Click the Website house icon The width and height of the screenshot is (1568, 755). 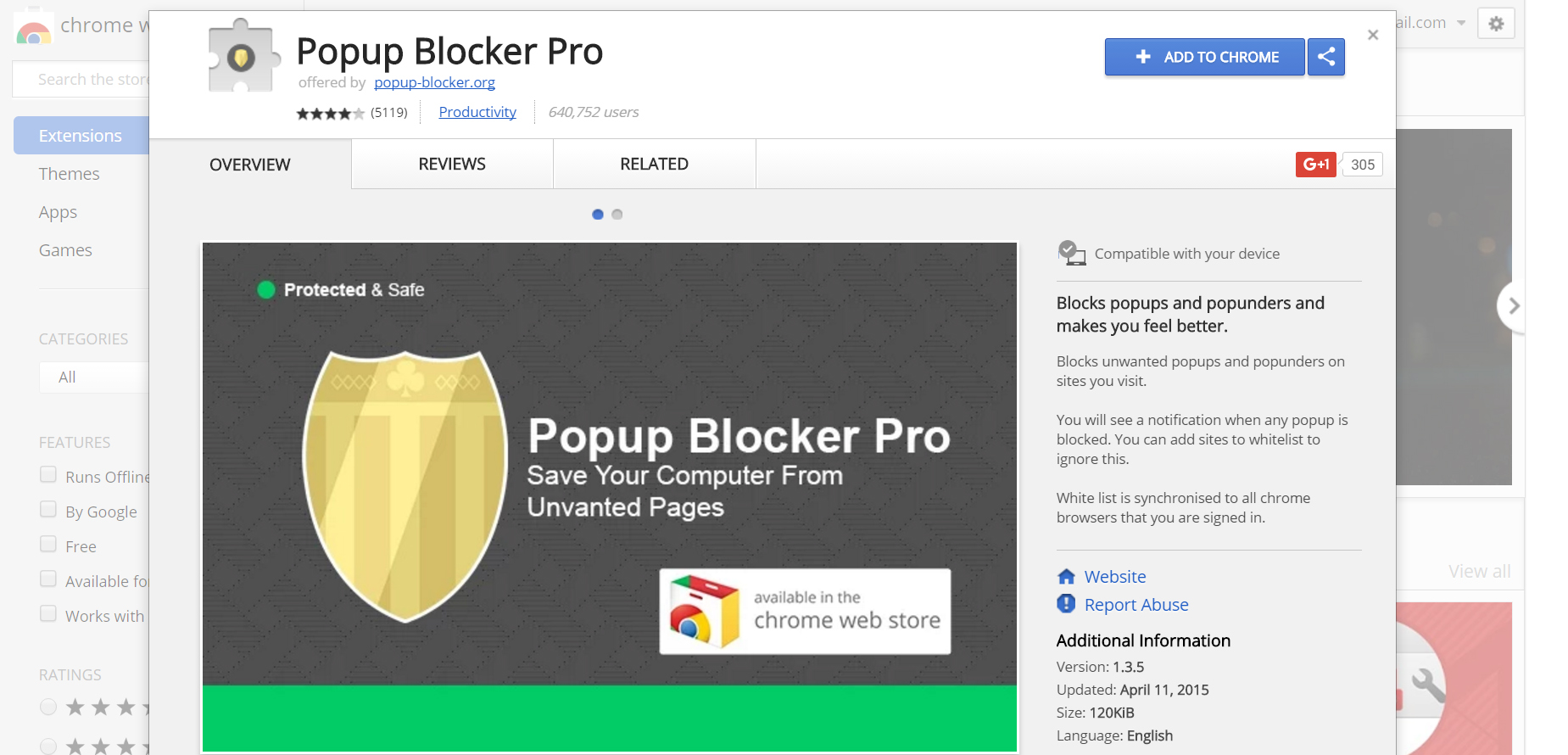[1066, 577]
